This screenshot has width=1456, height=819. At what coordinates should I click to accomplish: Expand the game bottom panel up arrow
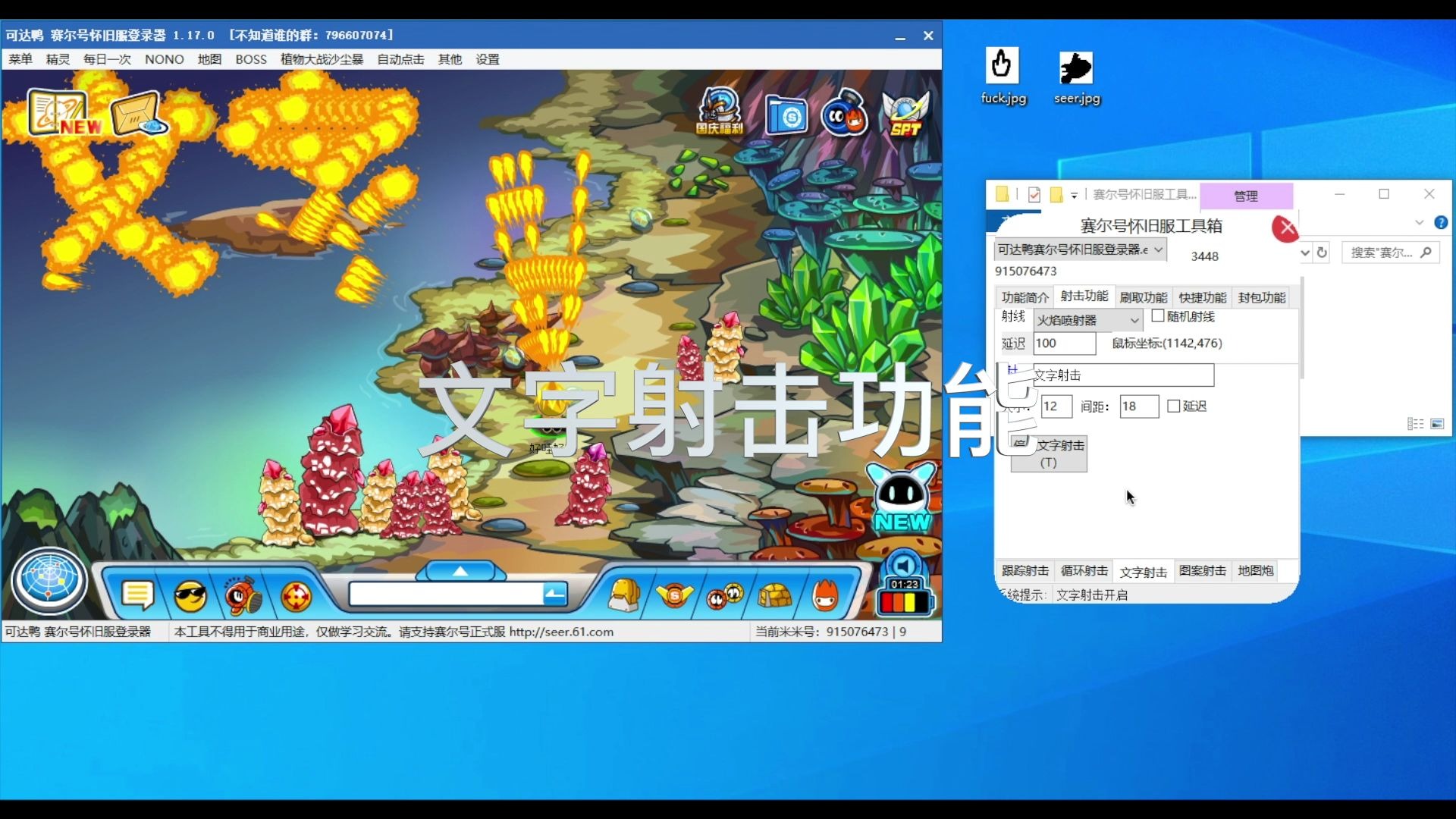[x=460, y=571]
